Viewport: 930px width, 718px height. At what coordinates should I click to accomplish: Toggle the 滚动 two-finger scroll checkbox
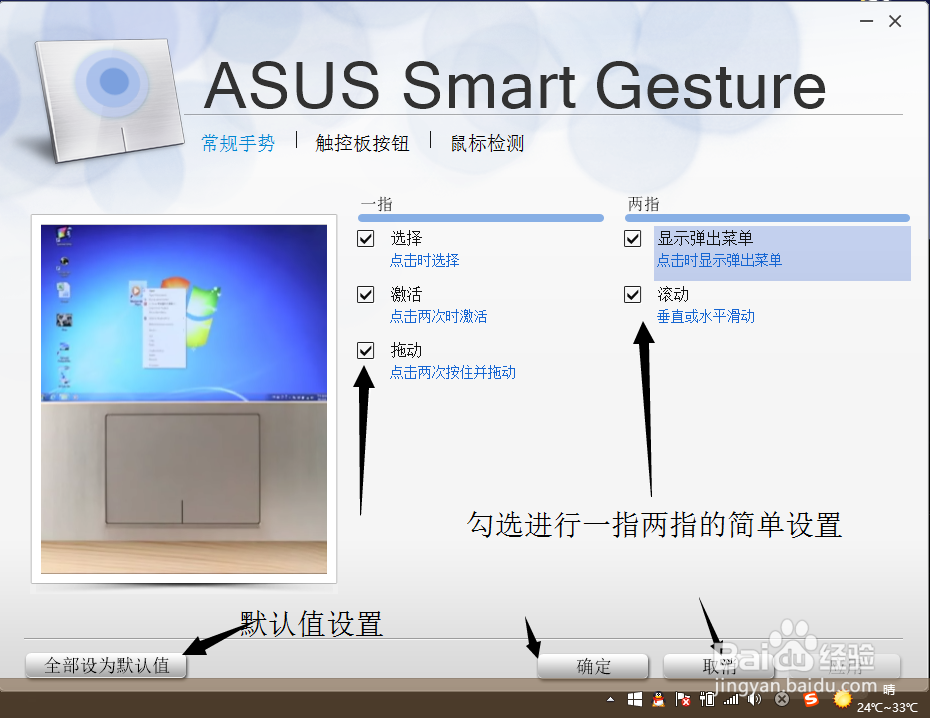632,294
